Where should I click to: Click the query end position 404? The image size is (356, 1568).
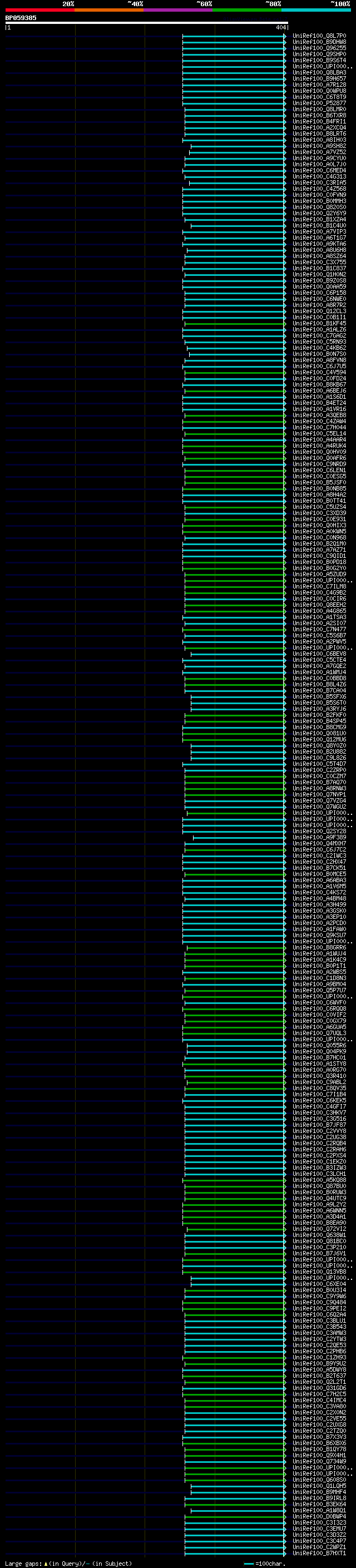pos(280,27)
